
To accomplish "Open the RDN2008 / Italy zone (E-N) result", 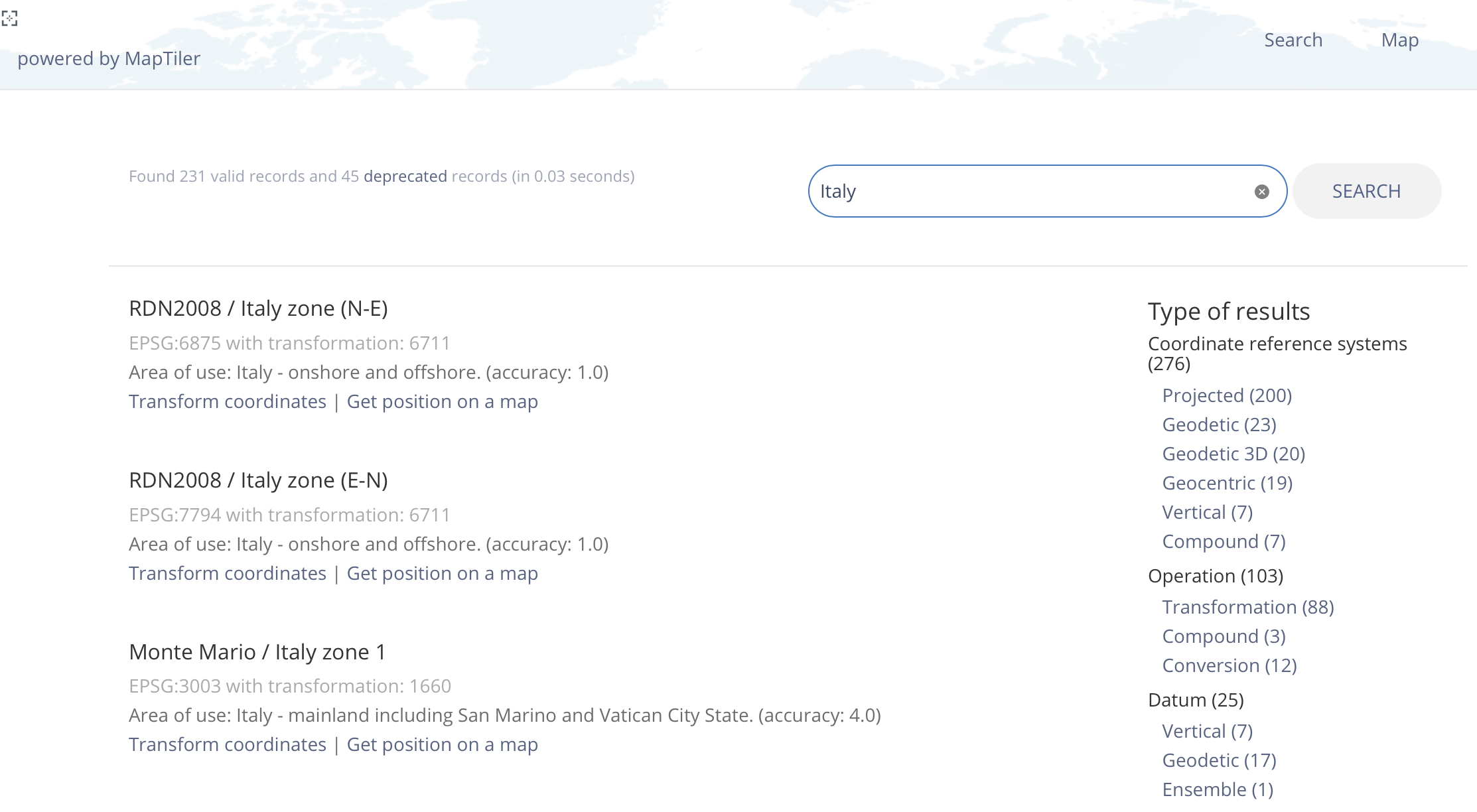I will (x=258, y=480).
